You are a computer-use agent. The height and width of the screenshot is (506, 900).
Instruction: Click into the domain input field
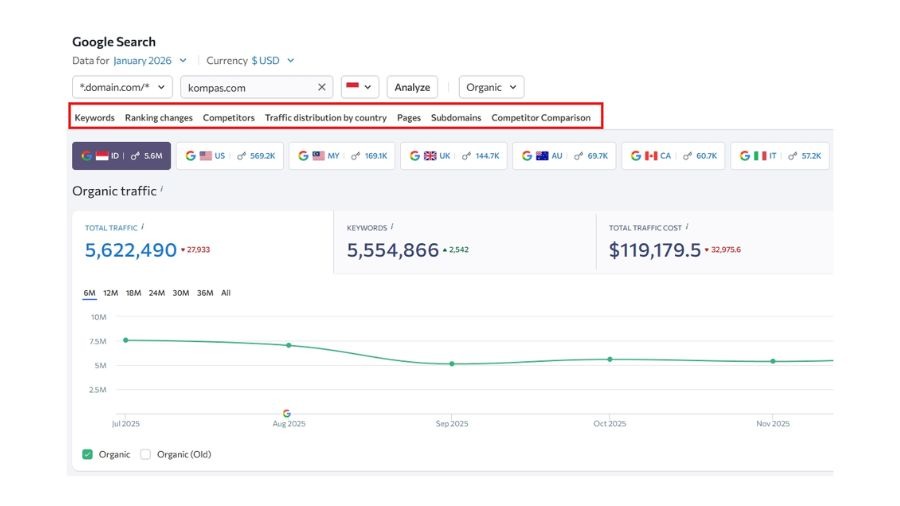[248, 88]
